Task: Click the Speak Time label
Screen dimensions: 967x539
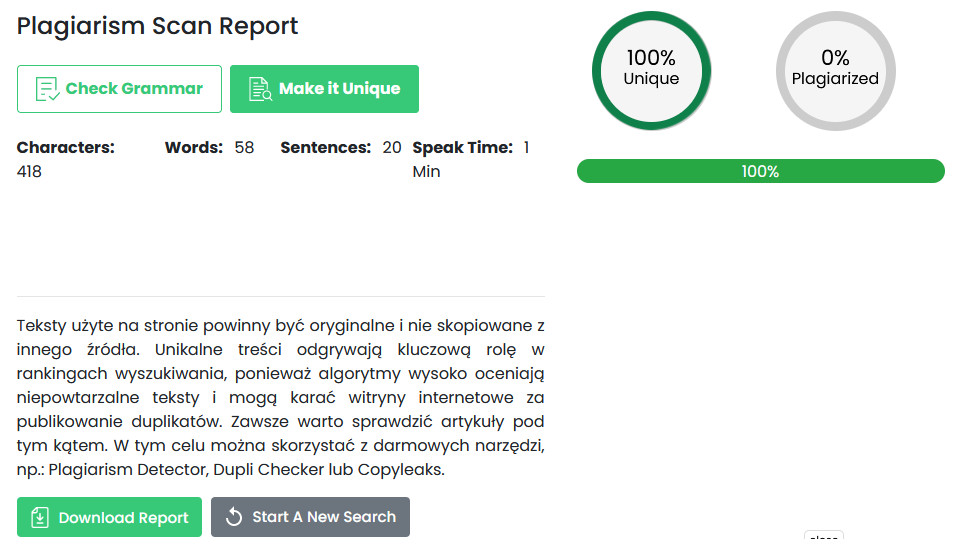Action: (x=463, y=147)
